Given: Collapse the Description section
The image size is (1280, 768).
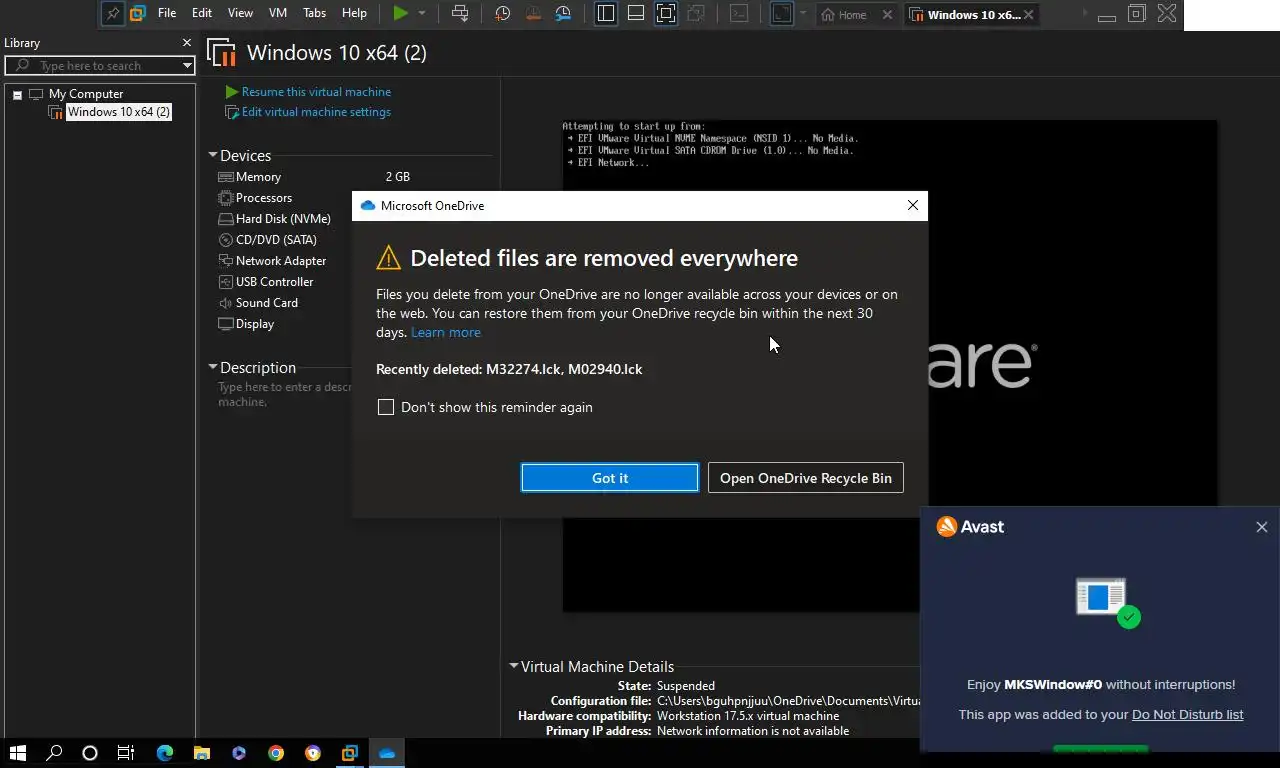Looking at the screenshot, I should [213, 367].
